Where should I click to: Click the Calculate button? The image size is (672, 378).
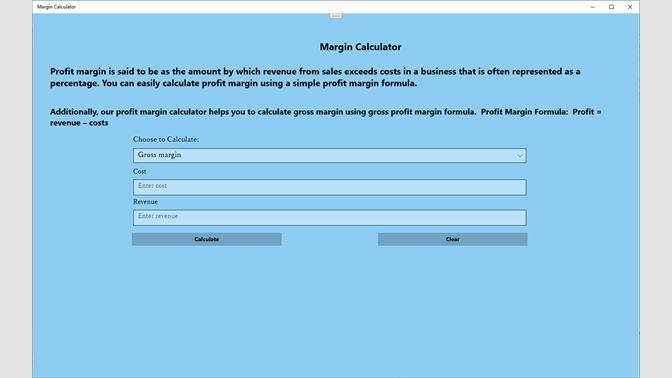click(x=207, y=239)
